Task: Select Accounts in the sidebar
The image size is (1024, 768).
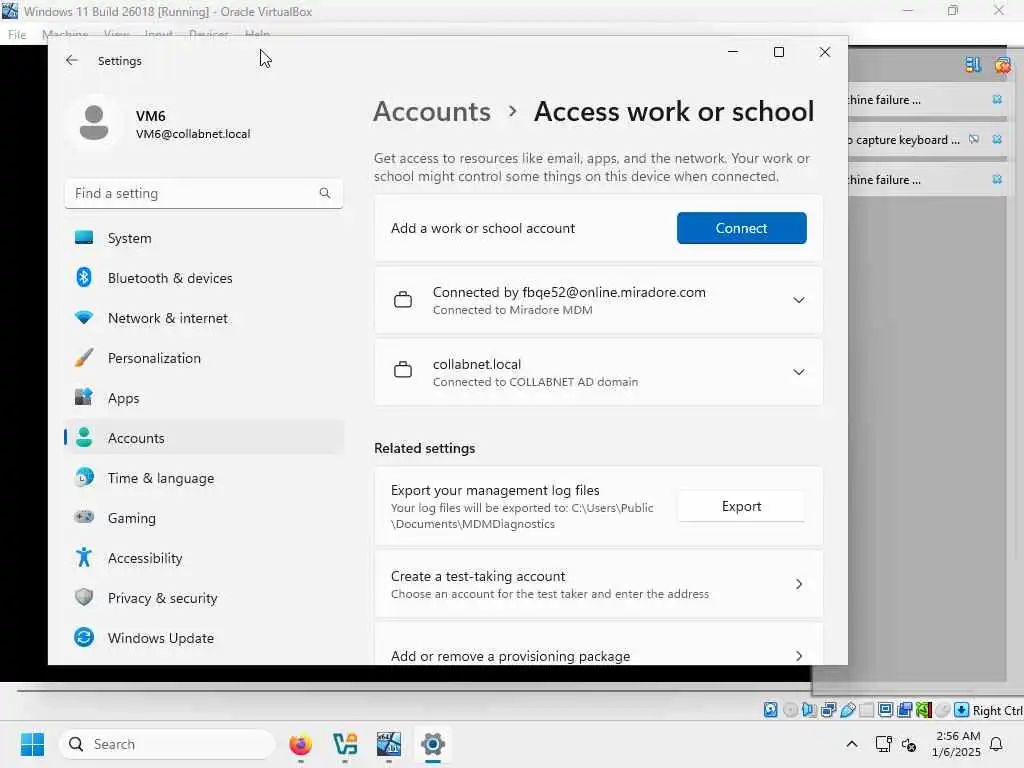Action: pyautogui.click(x=204, y=438)
